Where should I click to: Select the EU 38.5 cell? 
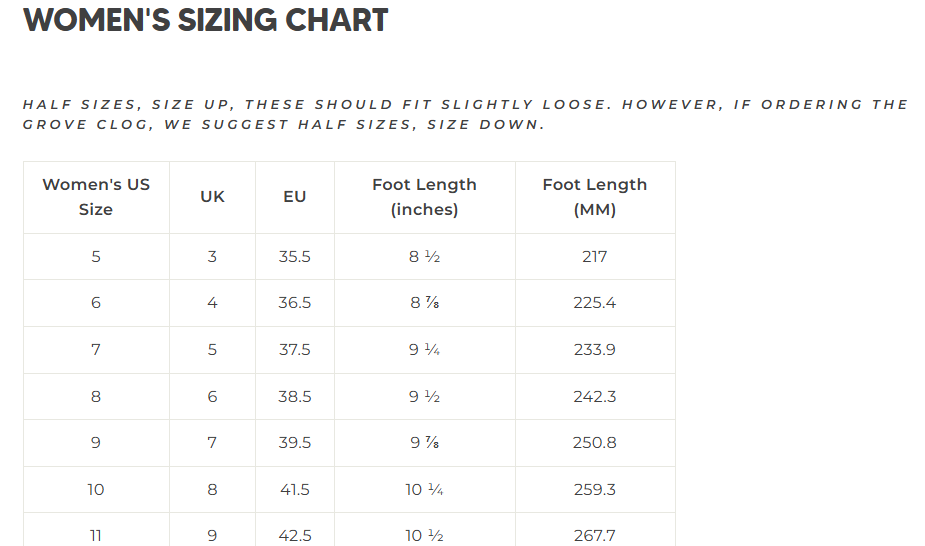point(294,397)
